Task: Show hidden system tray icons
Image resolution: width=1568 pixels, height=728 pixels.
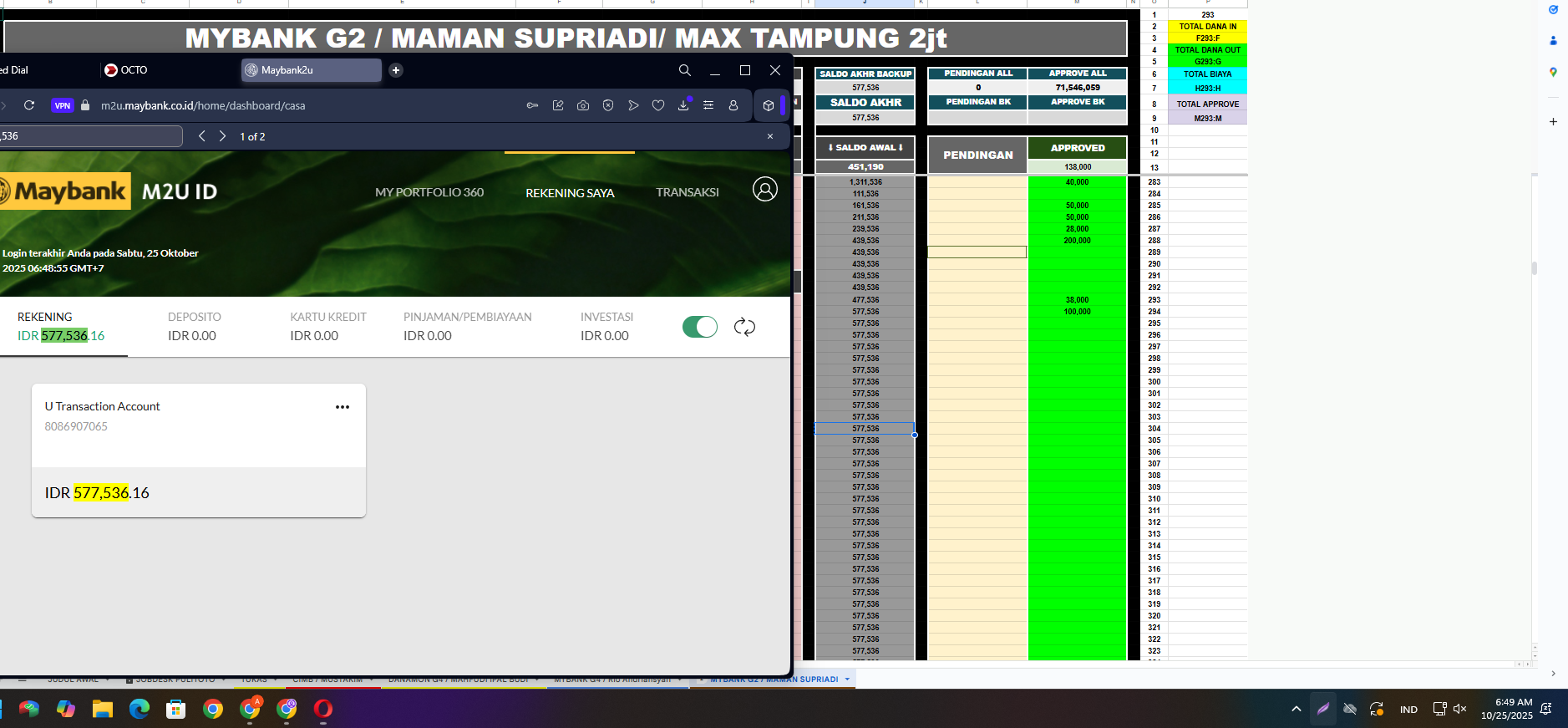Action: tap(1297, 709)
